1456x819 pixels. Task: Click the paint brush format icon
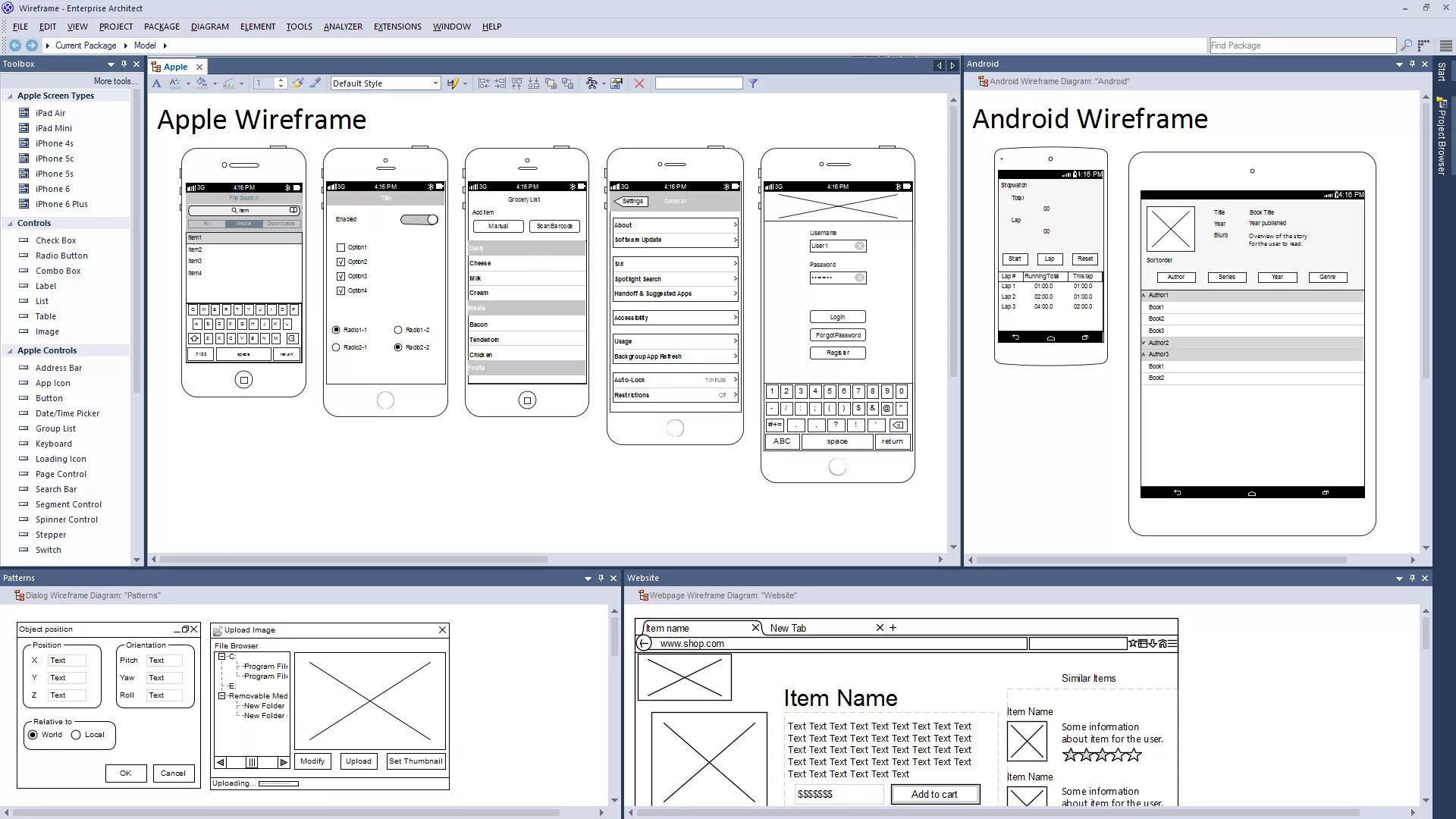click(x=297, y=83)
